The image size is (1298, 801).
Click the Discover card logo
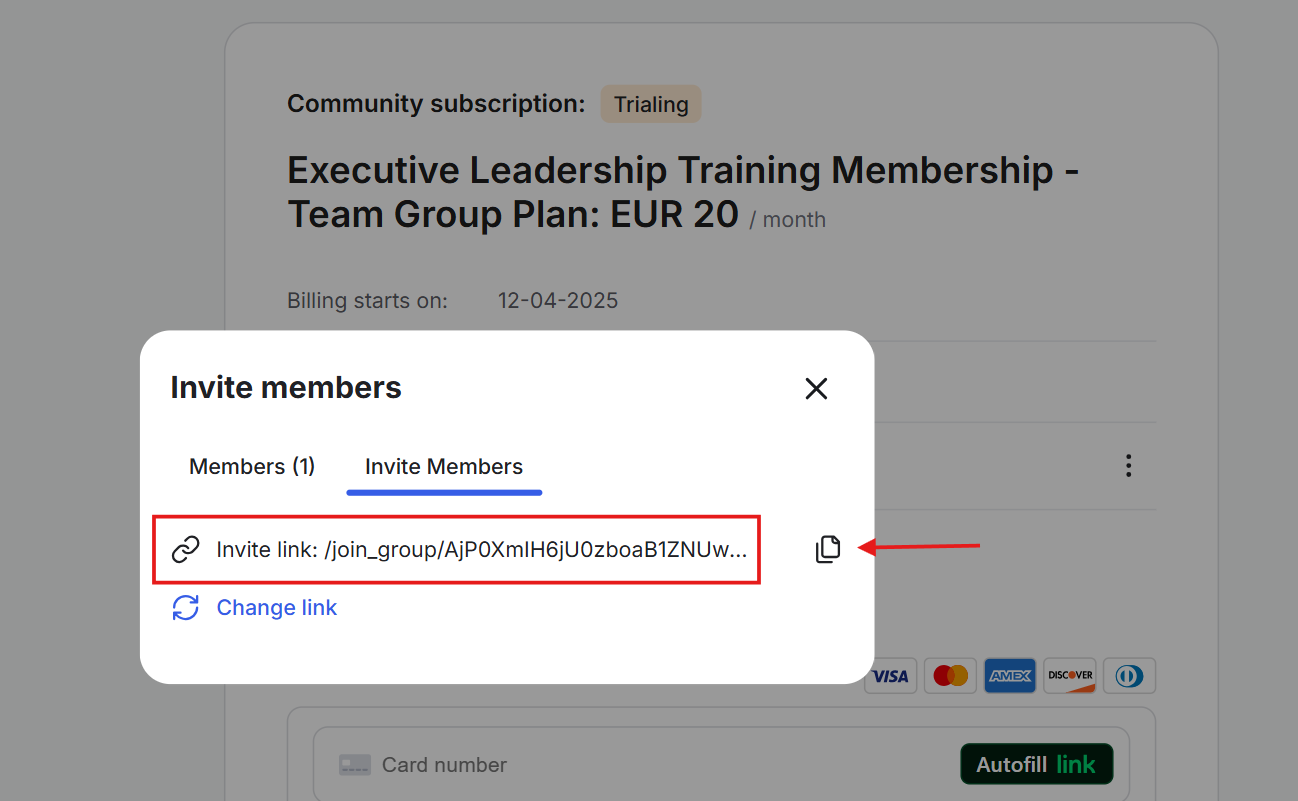(x=1069, y=676)
